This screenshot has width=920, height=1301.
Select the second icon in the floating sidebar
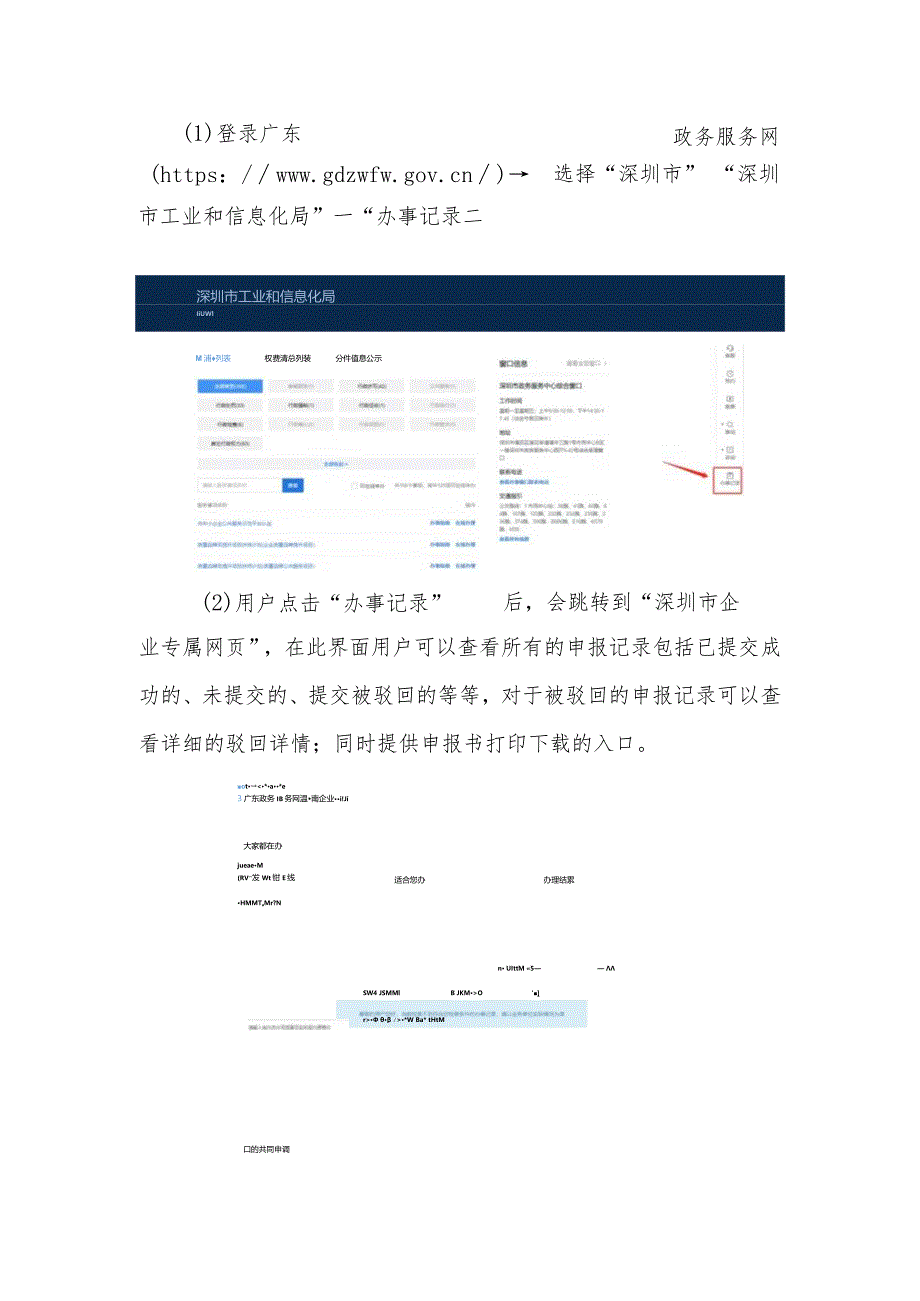pos(729,375)
